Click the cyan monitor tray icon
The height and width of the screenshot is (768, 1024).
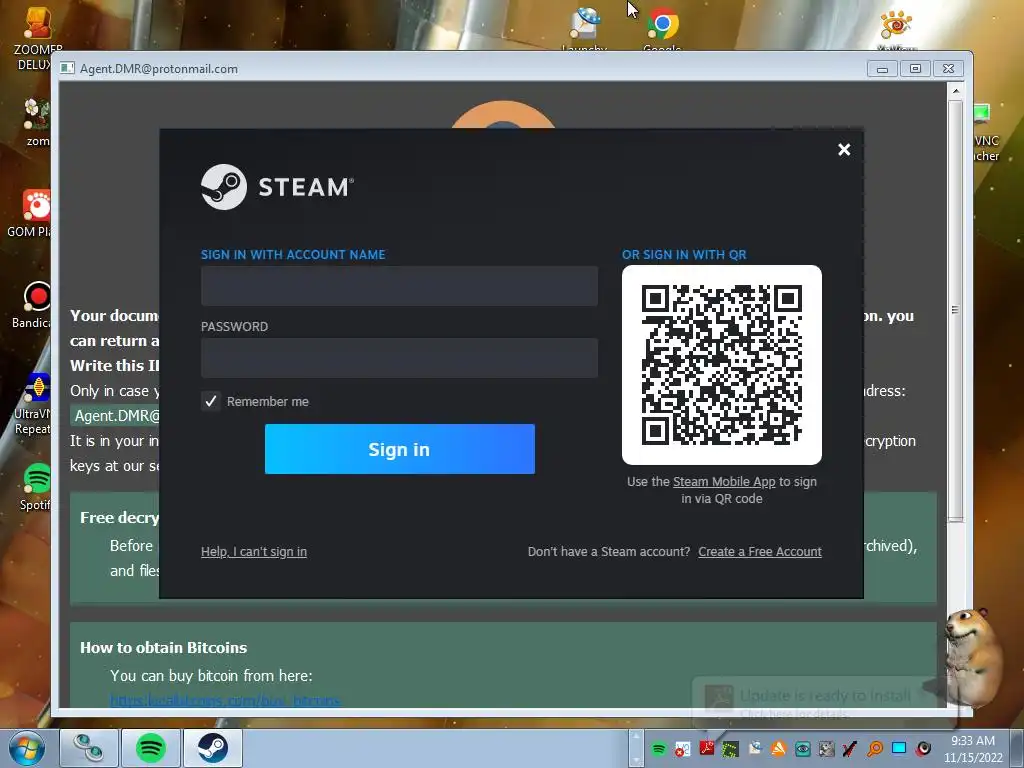pyautogui.click(x=899, y=748)
